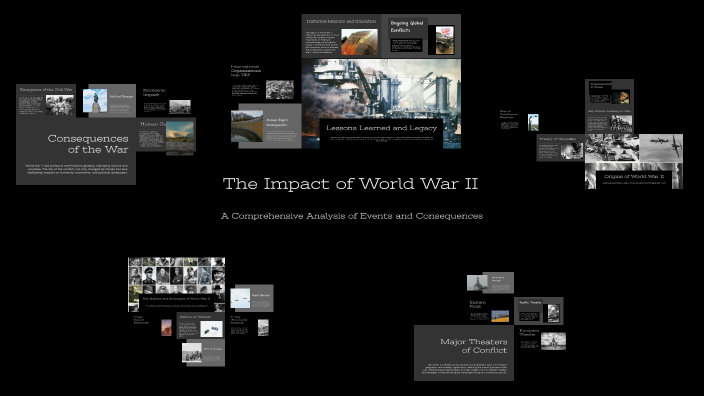Open the Battle of Britain slide
704x396 pixels.
click(200, 326)
